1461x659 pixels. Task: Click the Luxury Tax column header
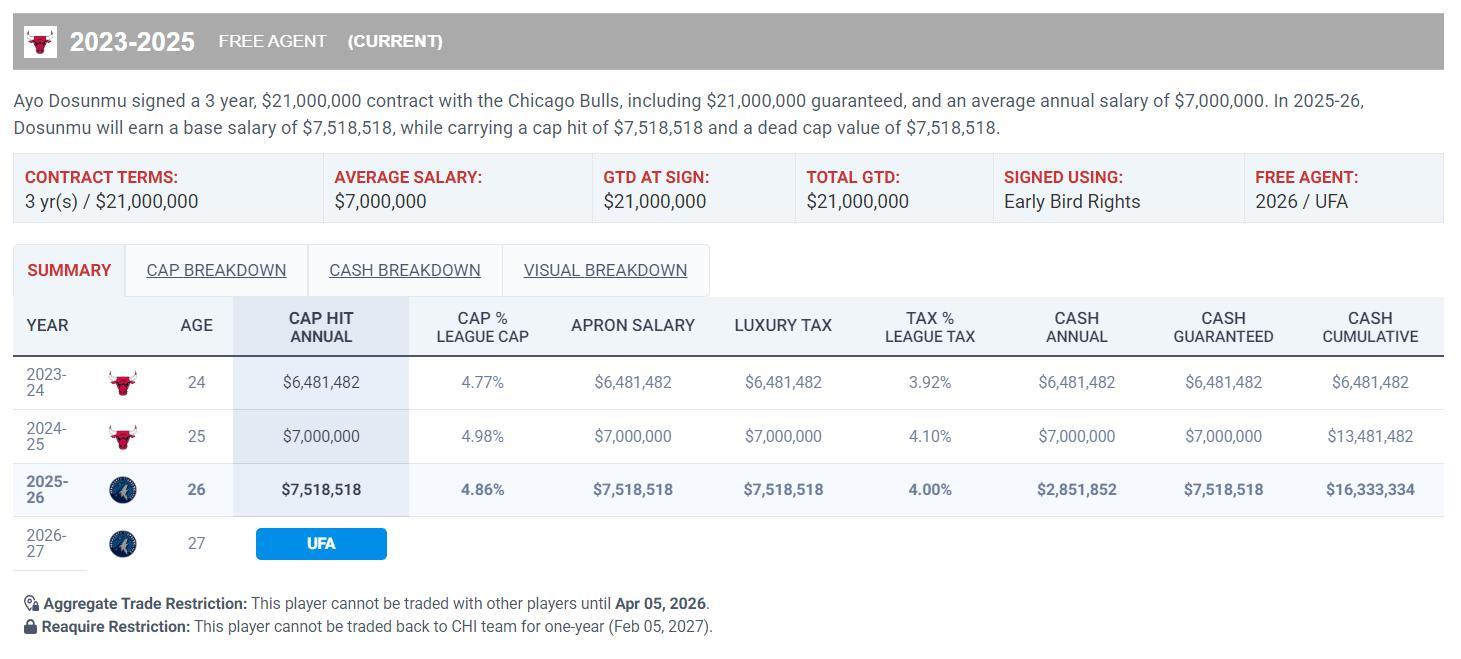tap(782, 326)
